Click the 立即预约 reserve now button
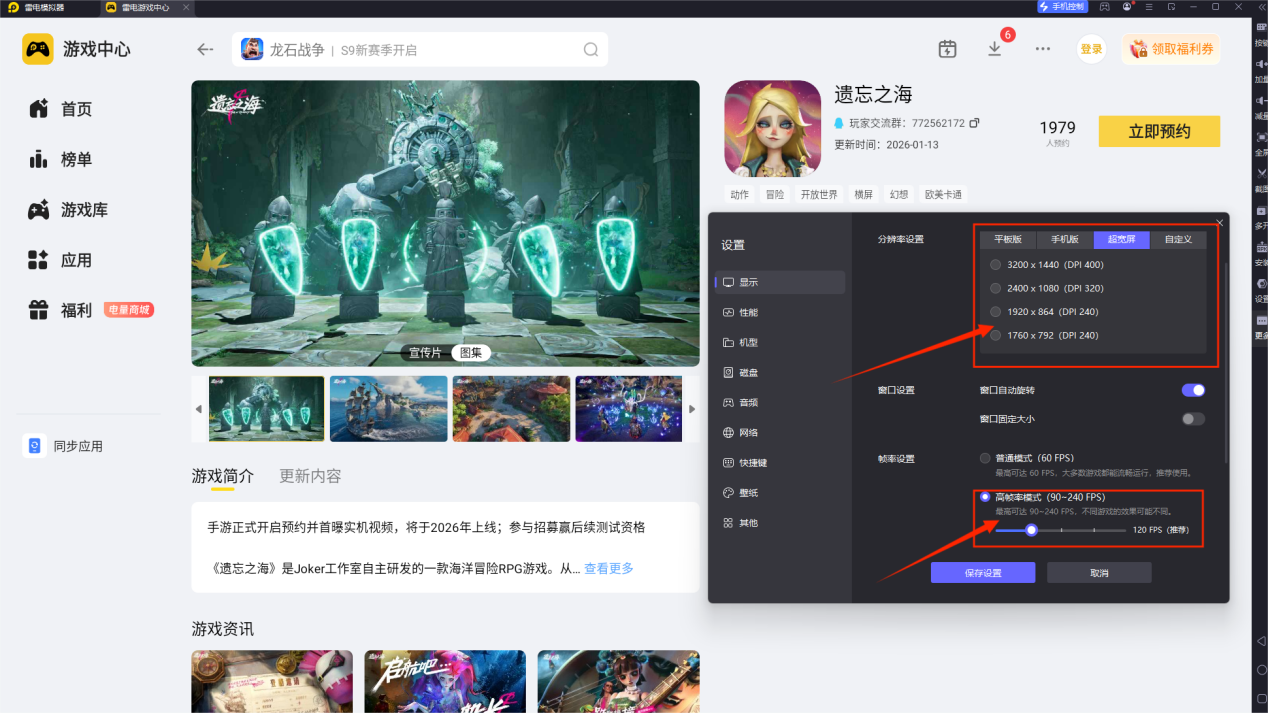 [x=1159, y=131]
